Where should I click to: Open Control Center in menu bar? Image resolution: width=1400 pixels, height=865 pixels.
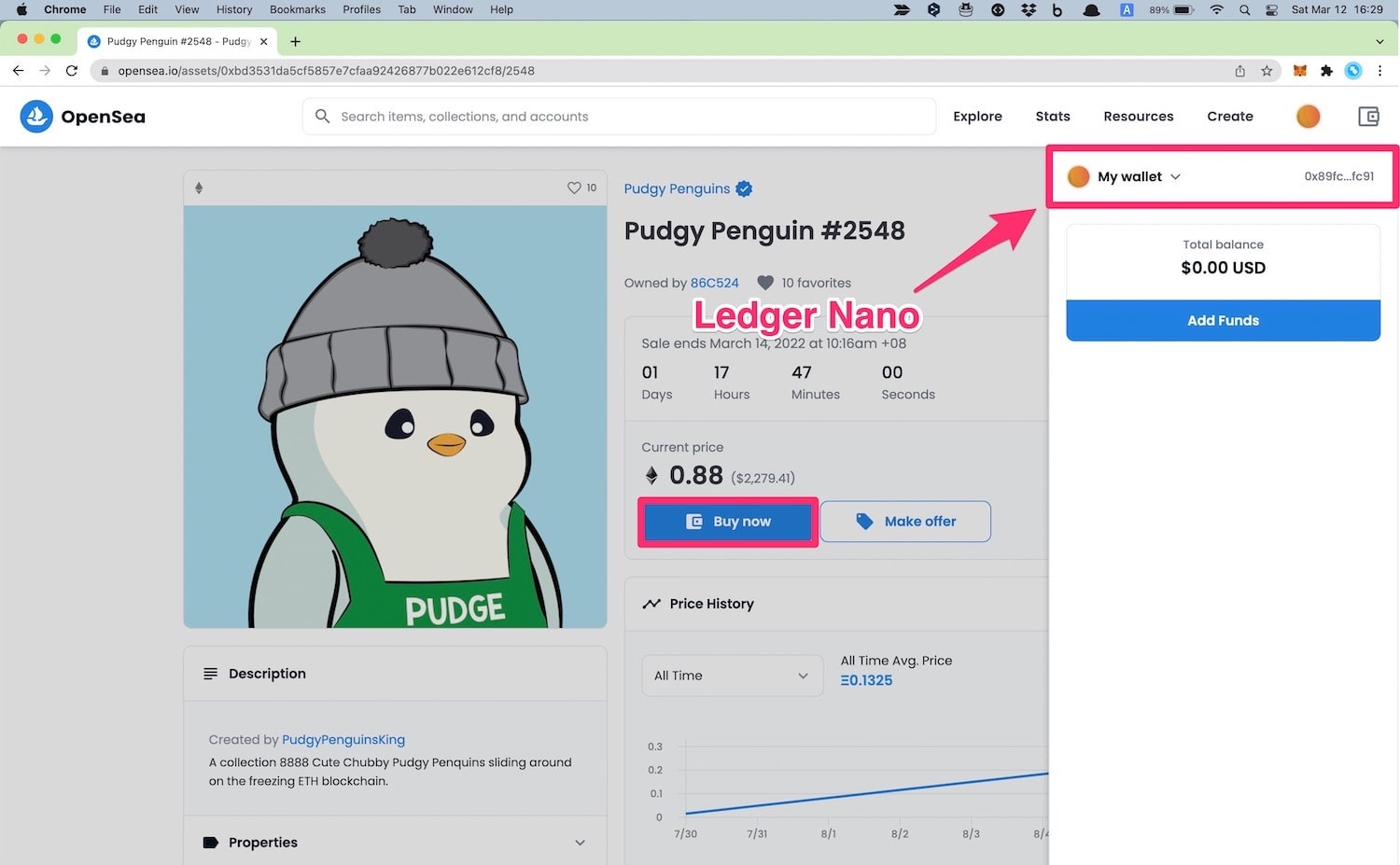(x=1271, y=9)
